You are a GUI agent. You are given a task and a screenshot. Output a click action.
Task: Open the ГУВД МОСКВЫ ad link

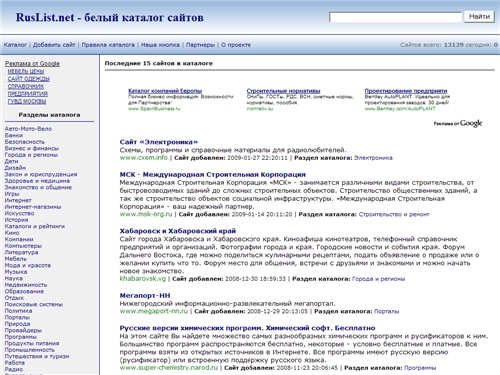click(27, 101)
